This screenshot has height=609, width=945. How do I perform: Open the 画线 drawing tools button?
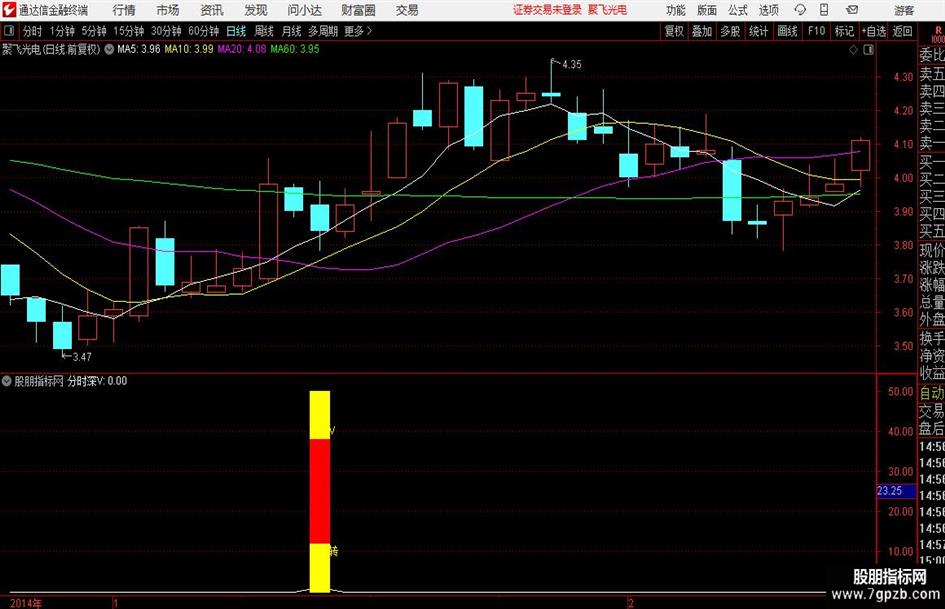point(787,31)
